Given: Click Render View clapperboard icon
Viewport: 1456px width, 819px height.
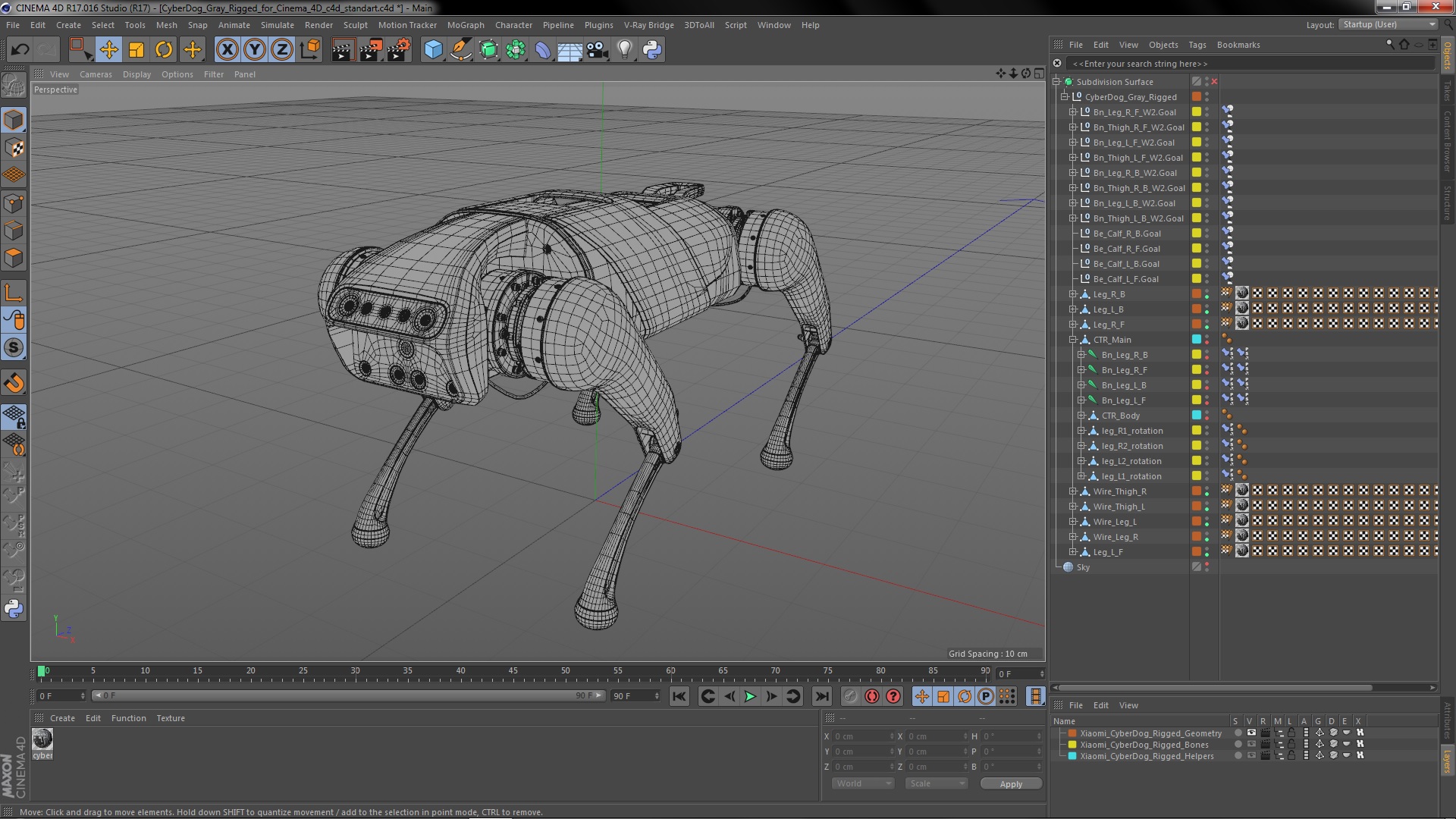Looking at the screenshot, I should [343, 50].
